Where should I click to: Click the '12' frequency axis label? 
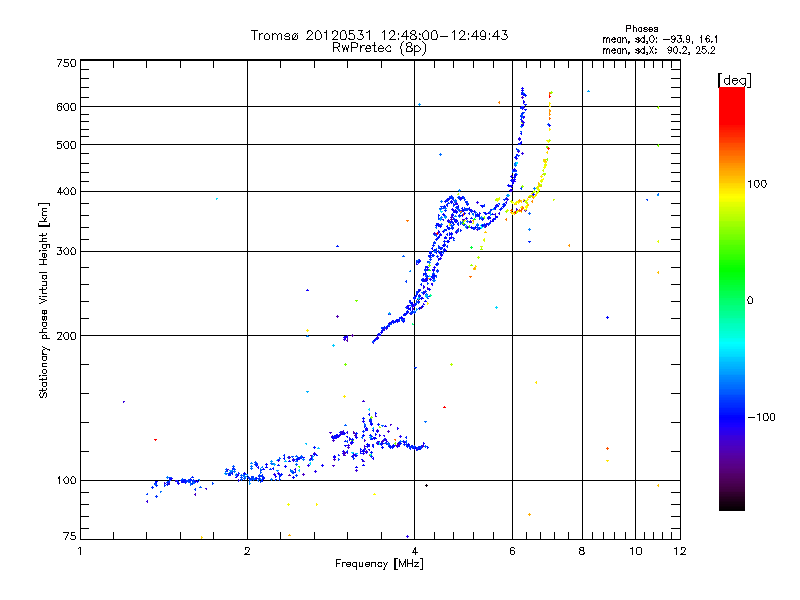coord(680,551)
